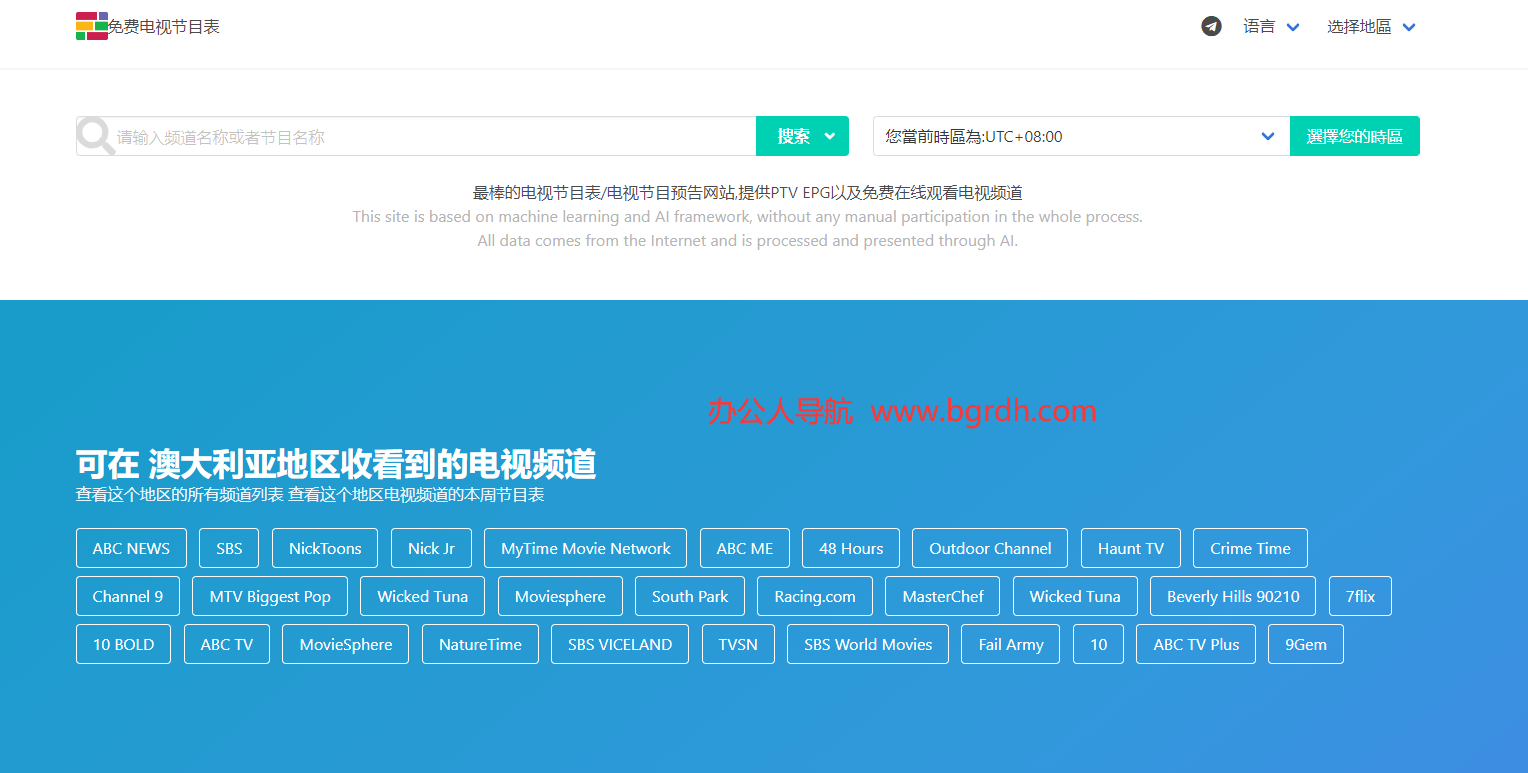Open the MyTime Movie Network channel

pyautogui.click(x=585, y=548)
